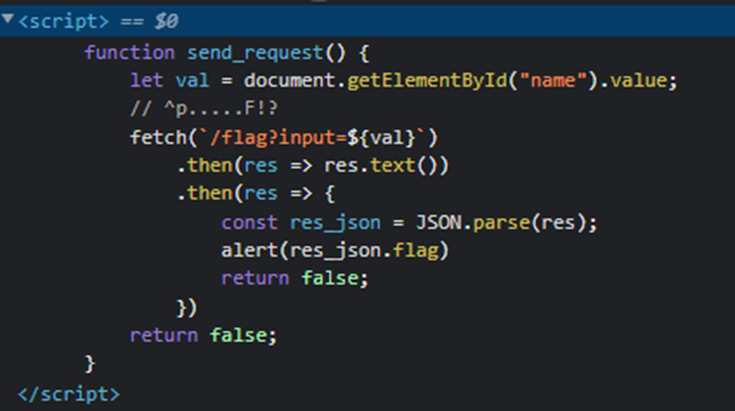Click the 'const res_json = JSON.parse(res);' line

click(x=409, y=223)
